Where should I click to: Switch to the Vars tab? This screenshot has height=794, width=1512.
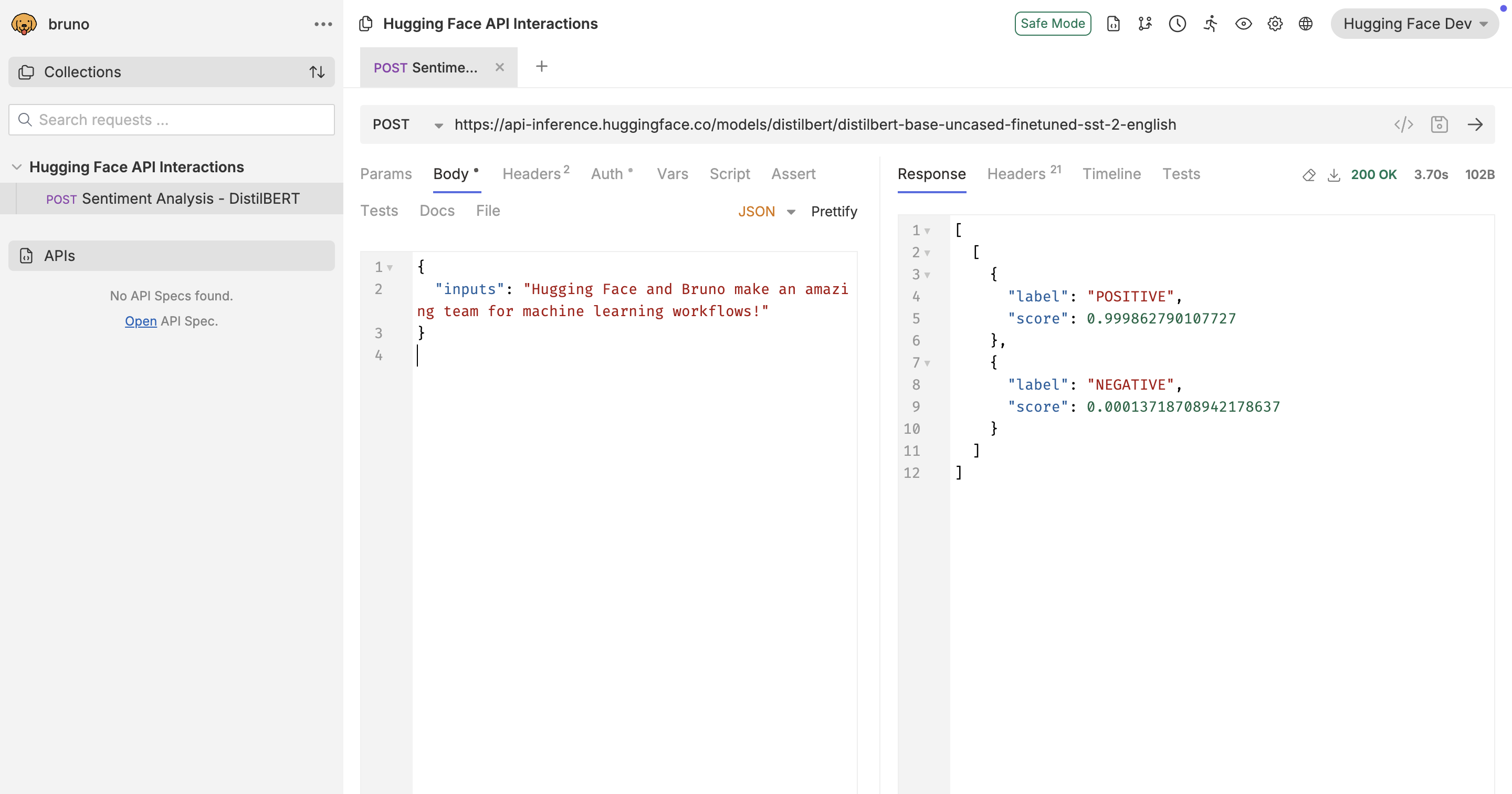point(672,174)
